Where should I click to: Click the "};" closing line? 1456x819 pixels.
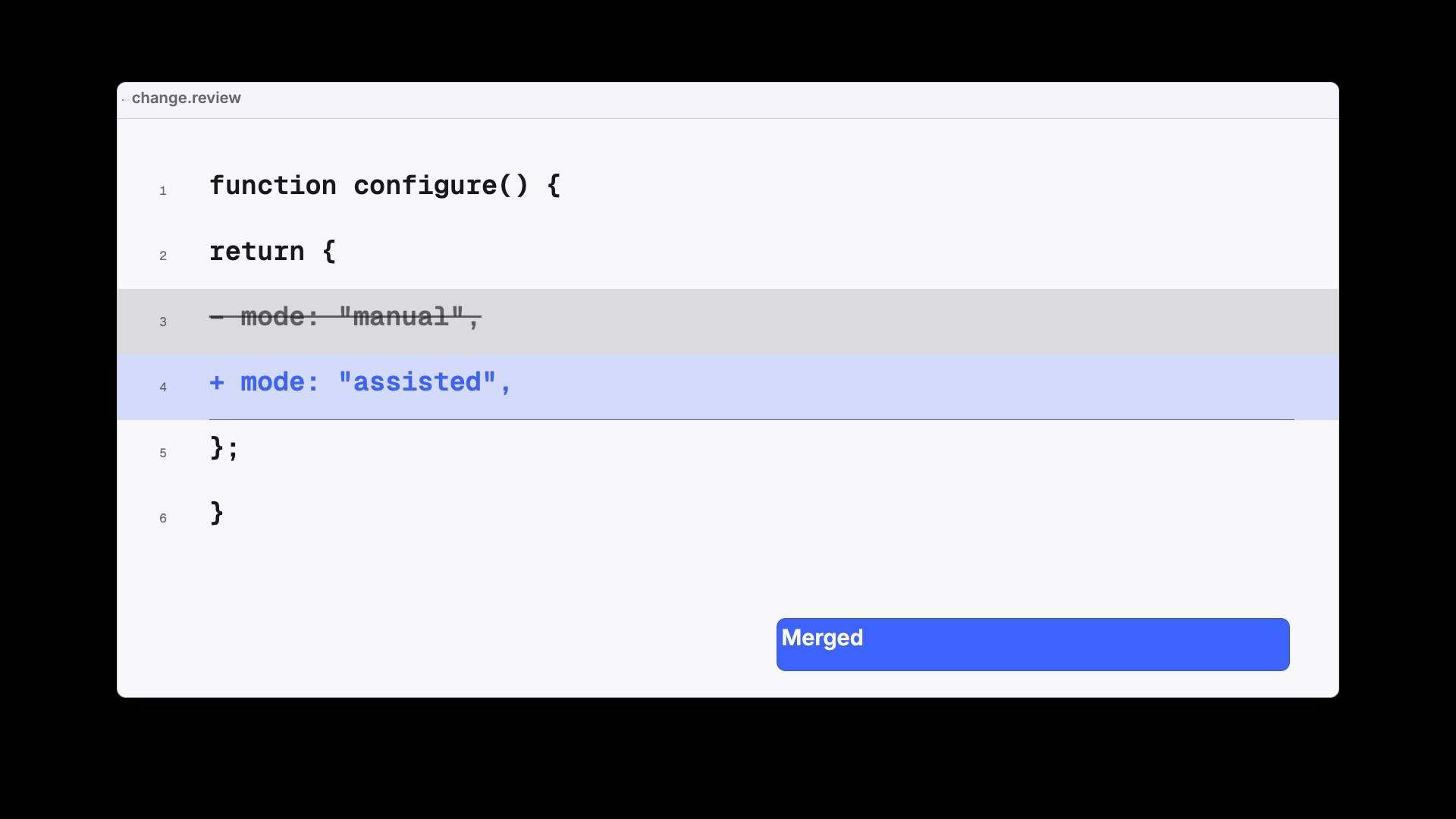224,448
